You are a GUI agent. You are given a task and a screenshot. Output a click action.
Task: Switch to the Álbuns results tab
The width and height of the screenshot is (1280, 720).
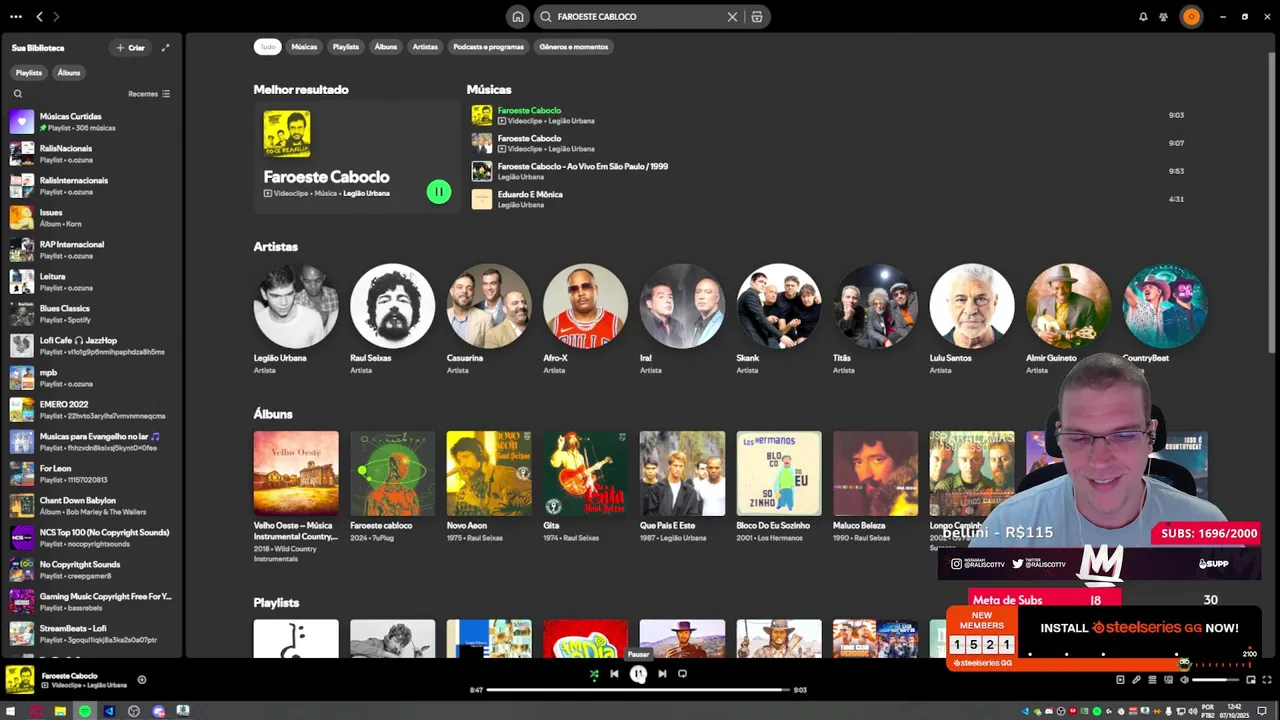pyautogui.click(x=386, y=47)
